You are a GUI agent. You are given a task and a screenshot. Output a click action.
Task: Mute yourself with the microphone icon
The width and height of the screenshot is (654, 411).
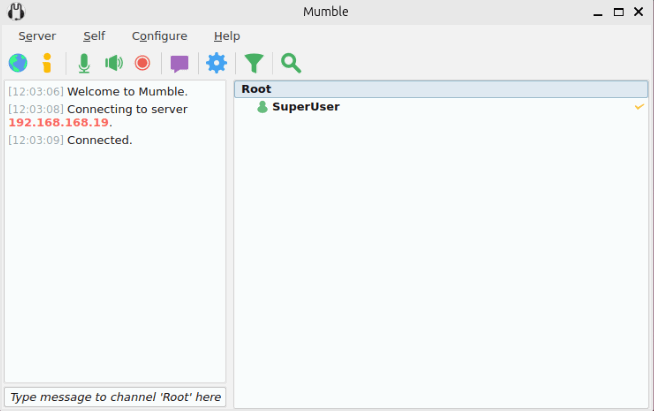click(84, 63)
